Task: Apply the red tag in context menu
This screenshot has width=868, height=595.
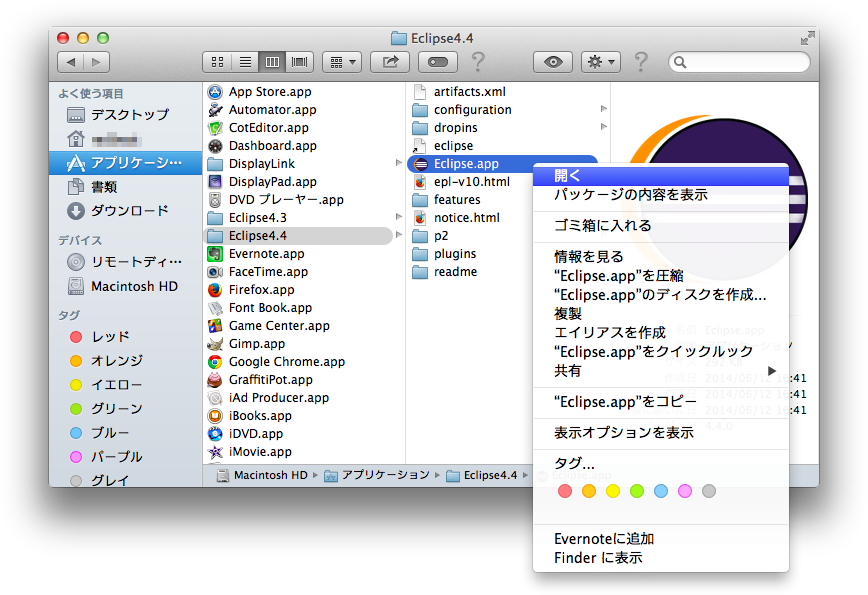Action: [565, 491]
